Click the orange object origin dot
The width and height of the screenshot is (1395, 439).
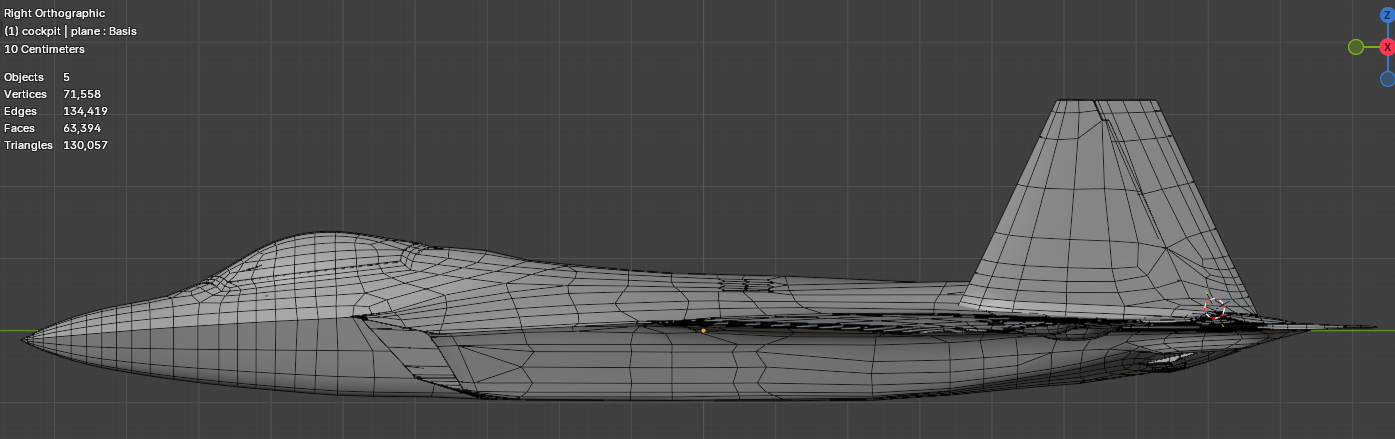pos(703,330)
